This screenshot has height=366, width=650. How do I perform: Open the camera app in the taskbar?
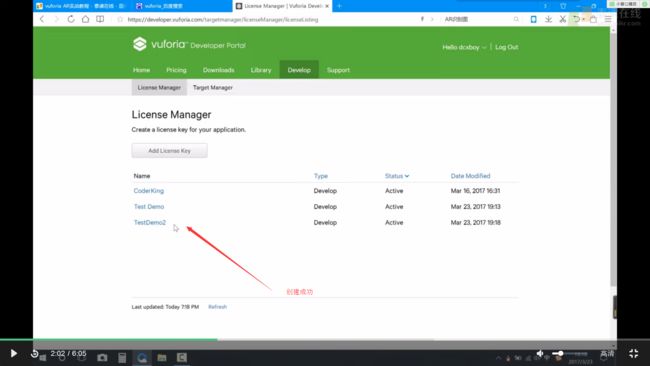[x=102, y=358]
